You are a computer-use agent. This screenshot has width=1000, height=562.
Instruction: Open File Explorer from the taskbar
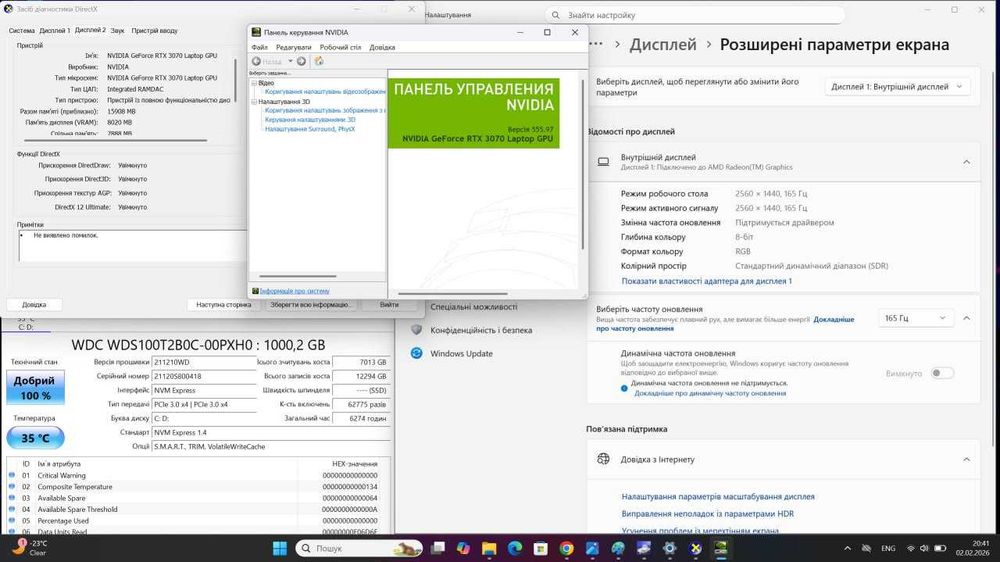pyautogui.click(x=489, y=548)
